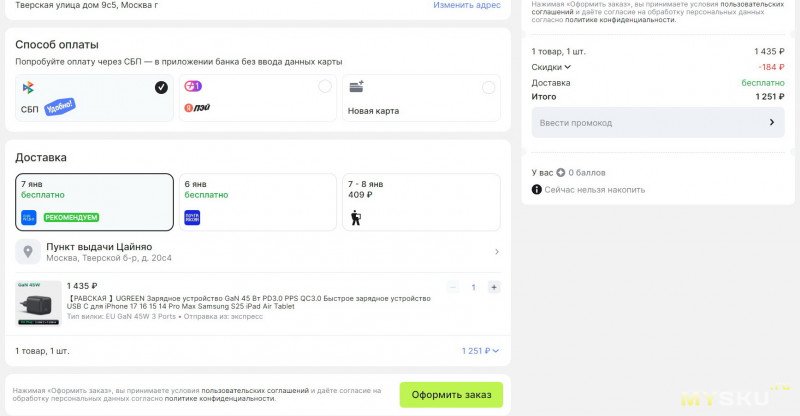Click the courier delivery person icon
The image size is (800, 416).
click(355, 217)
